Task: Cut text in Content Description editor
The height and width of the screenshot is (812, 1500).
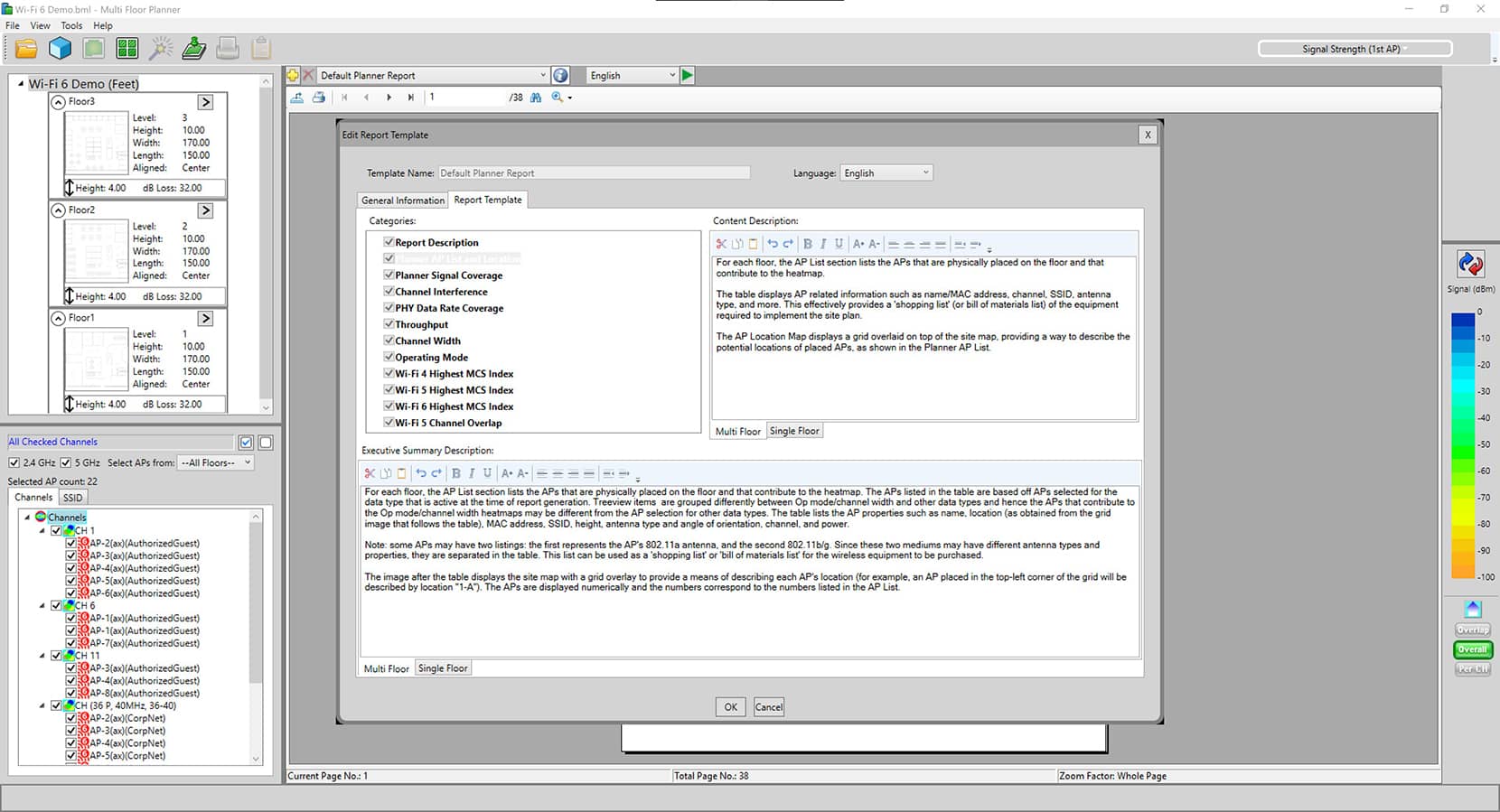Action: click(721, 244)
